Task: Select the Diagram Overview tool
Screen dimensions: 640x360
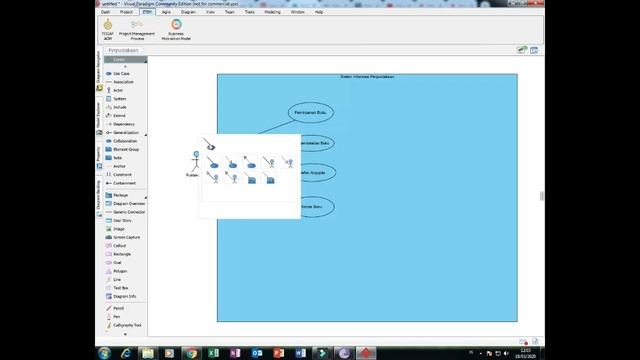Action: (129, 203)
